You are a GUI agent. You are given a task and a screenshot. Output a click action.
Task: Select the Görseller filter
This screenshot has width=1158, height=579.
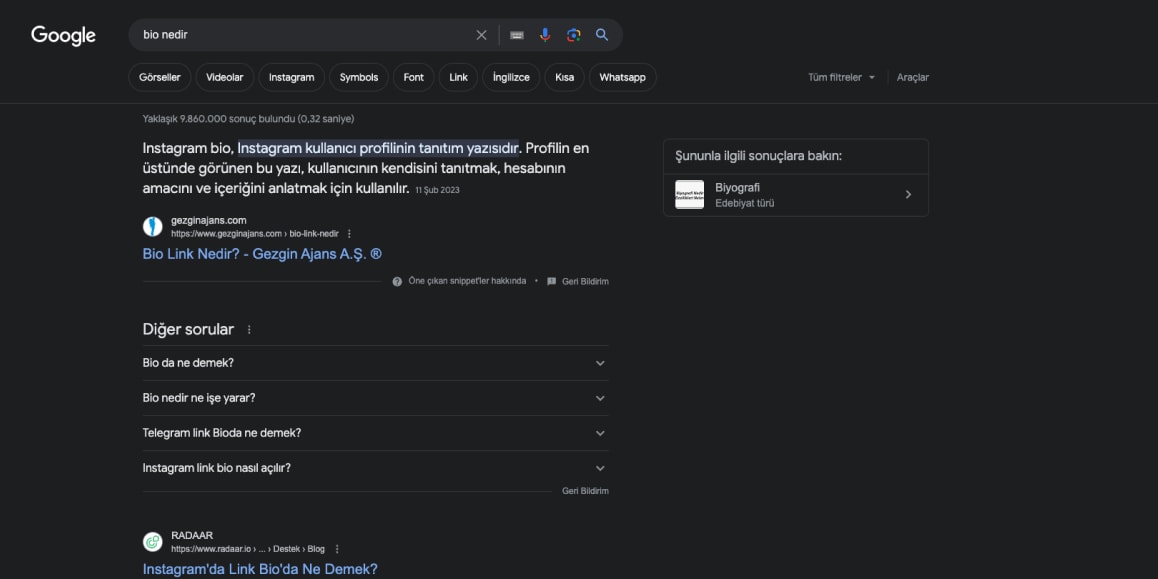160,78
